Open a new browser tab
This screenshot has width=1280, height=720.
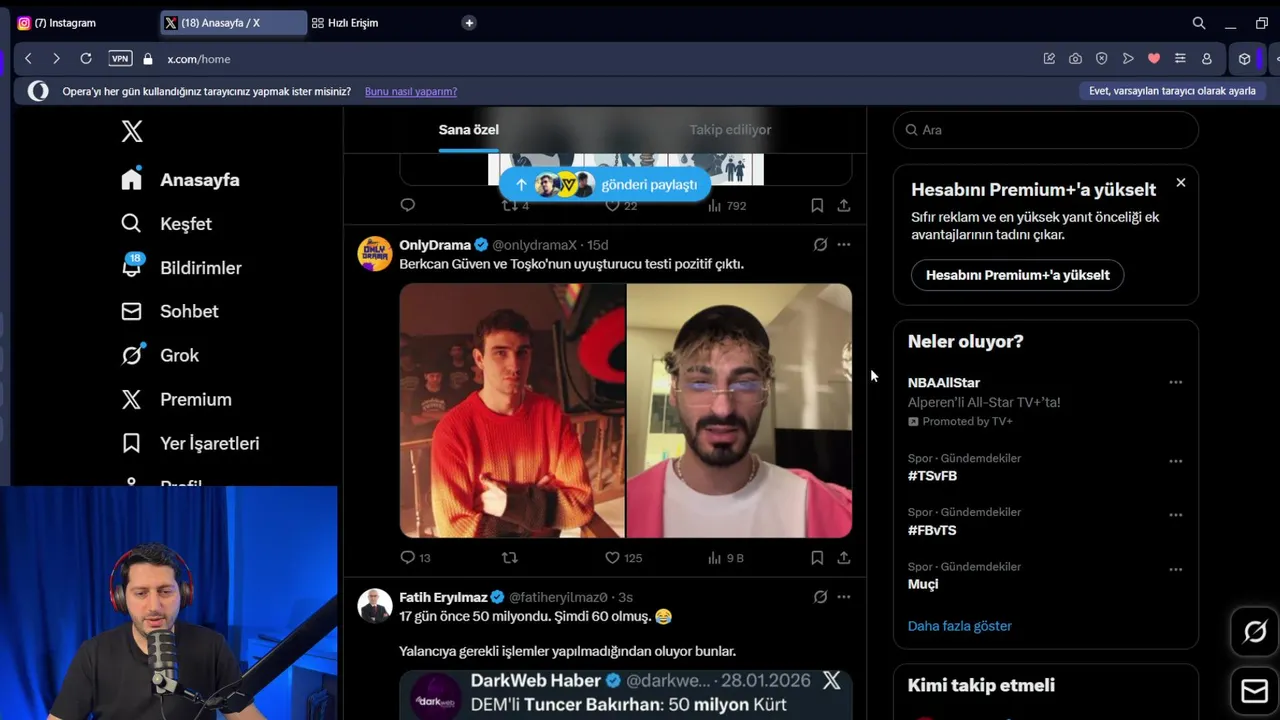pyautogui.click(x=469, y=23)
